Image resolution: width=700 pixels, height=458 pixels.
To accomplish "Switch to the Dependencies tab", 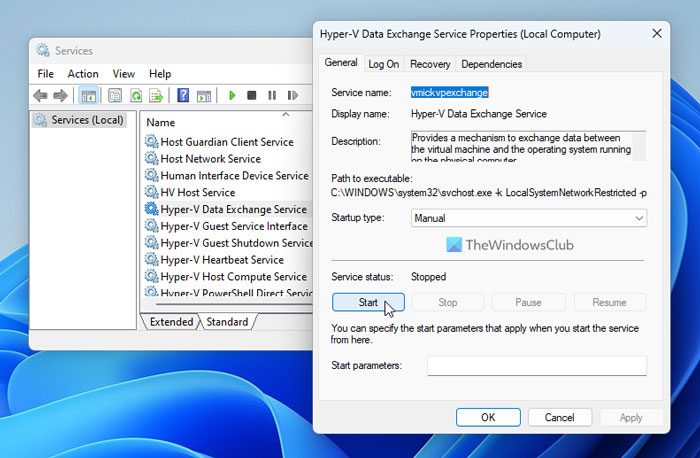I will [492, 64].
